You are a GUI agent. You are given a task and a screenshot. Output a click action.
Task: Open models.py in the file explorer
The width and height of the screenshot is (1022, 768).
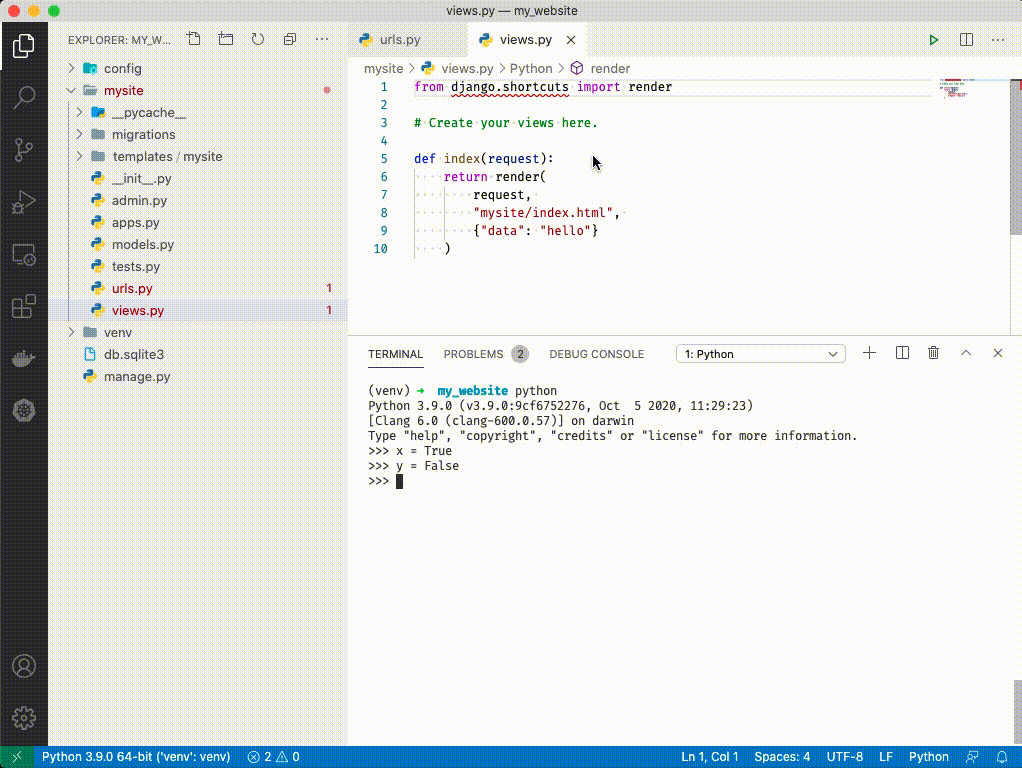[x=142, y=244]
